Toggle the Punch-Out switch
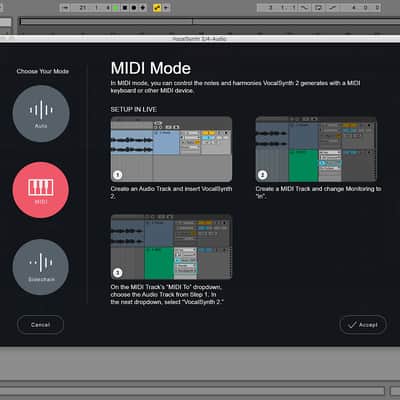Screen dimensions: 400x400 pyautogui.click(x=332, y=7)
